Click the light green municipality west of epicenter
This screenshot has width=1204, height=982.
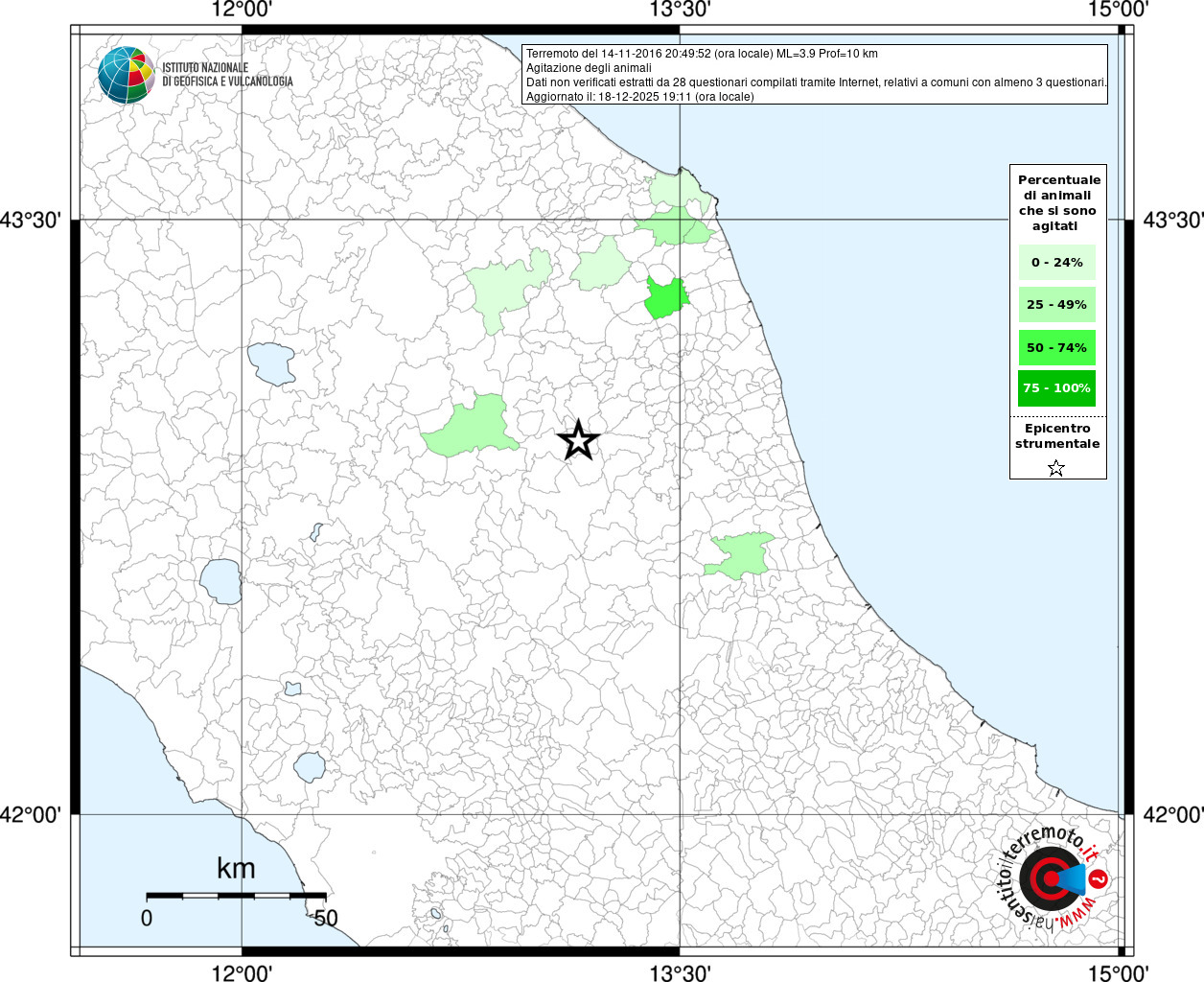469,428
